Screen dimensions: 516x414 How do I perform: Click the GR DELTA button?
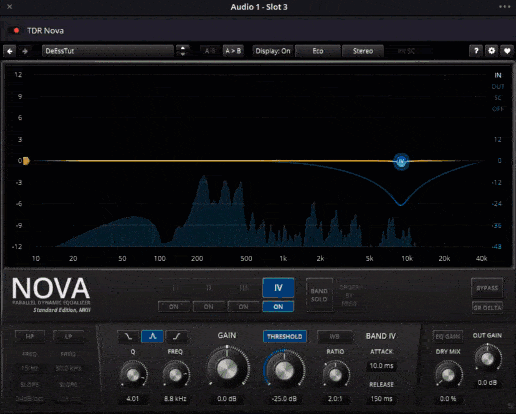click(487, 308)
